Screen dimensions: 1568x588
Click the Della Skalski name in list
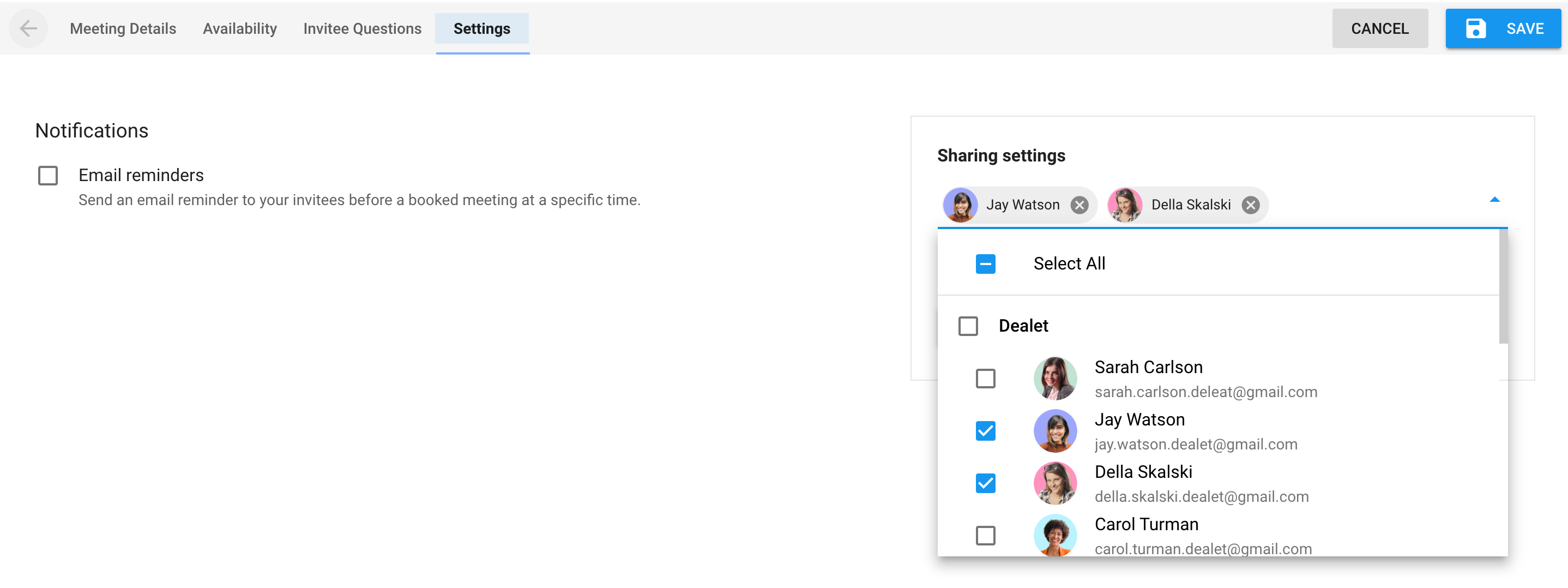click(1143, 472)
